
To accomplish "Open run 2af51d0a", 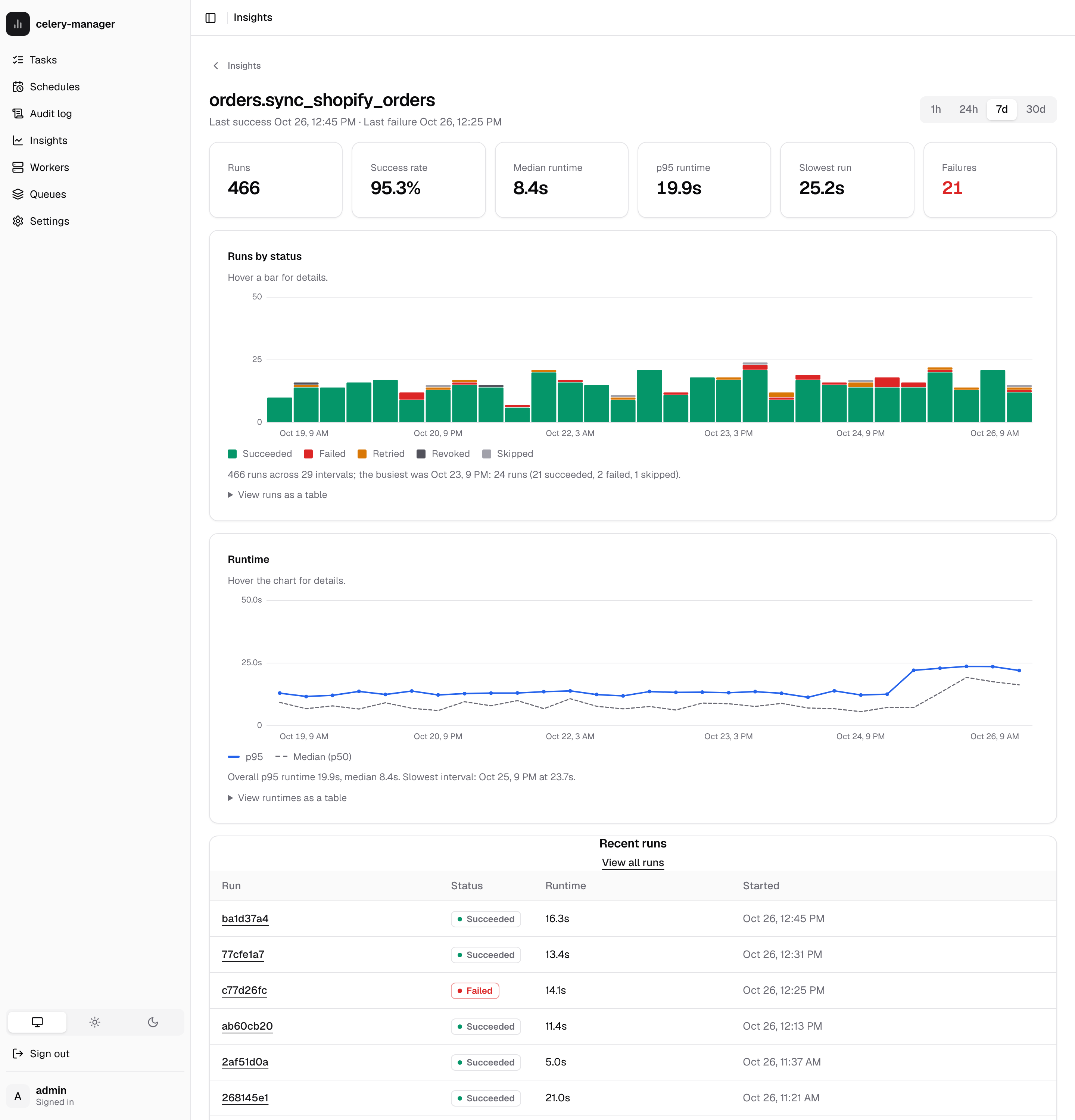I will coord(245,1062).
